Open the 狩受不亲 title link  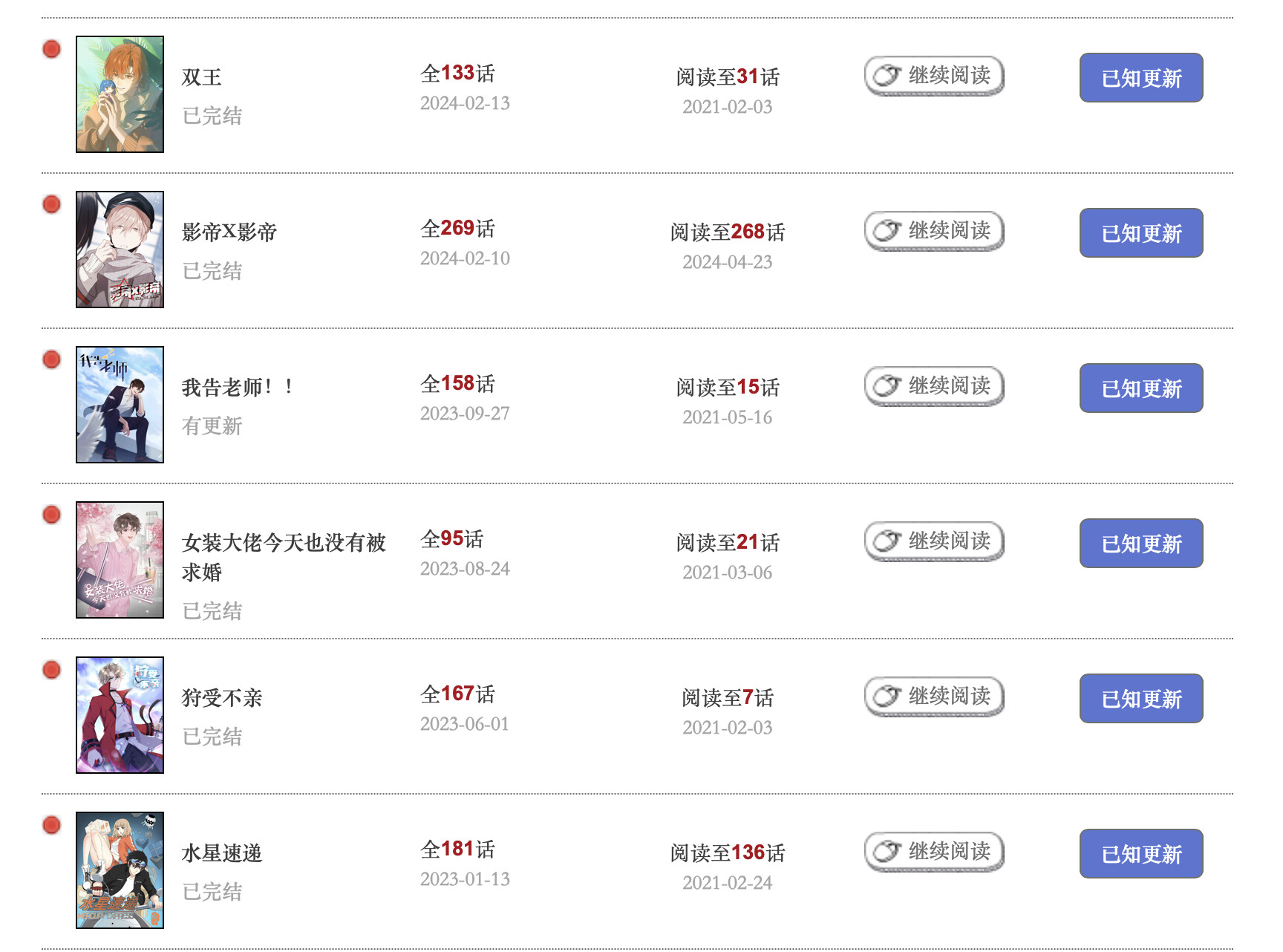click(x=222, y=698)
